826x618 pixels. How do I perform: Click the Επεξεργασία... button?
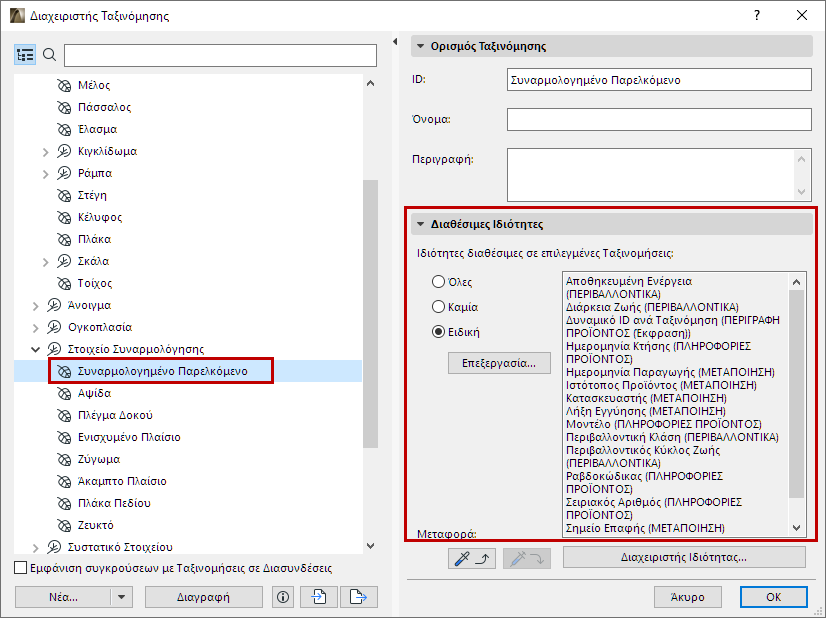(499, 363)
